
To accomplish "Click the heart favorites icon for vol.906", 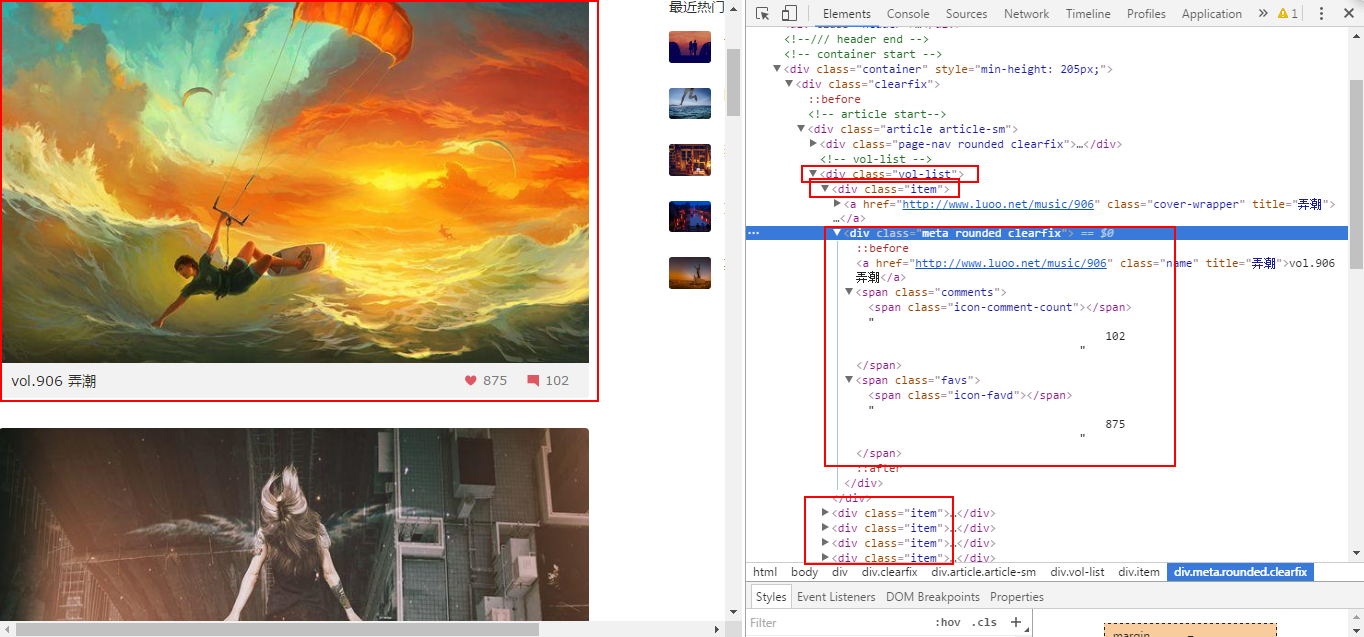I will [470, 380].
